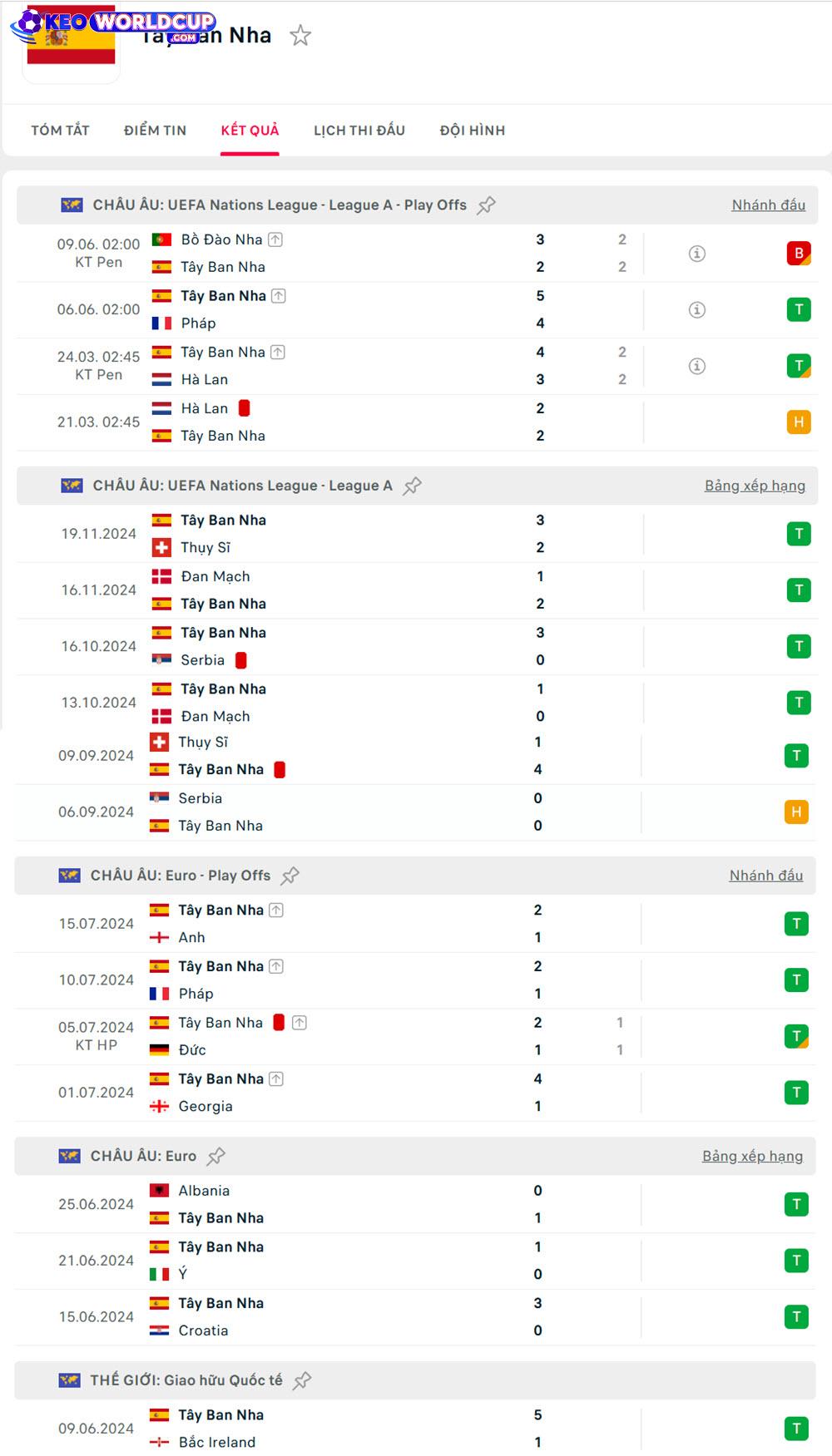Switch to the TÓM TẮT tab
Screen dimensions: 832x1456
pos(60,131)
